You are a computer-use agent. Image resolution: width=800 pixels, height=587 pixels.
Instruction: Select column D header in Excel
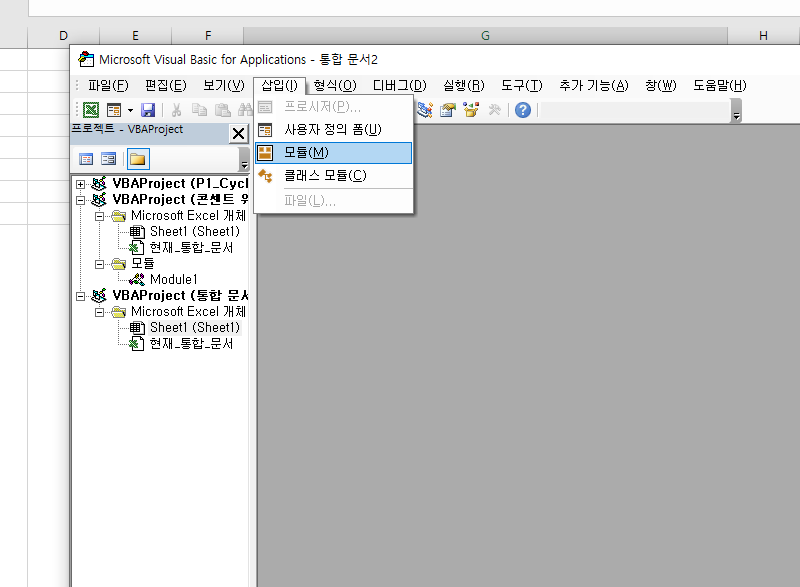pos(63,36)
